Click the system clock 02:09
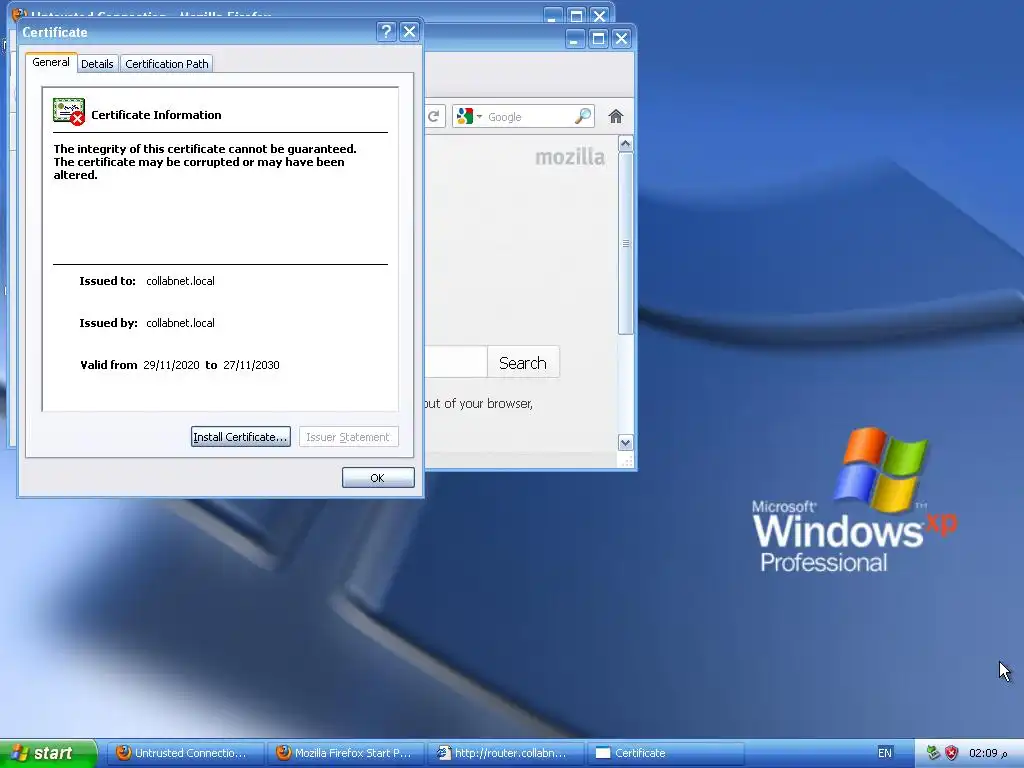The height and width of the screenshot is (768, 1024). pos(987,753)
